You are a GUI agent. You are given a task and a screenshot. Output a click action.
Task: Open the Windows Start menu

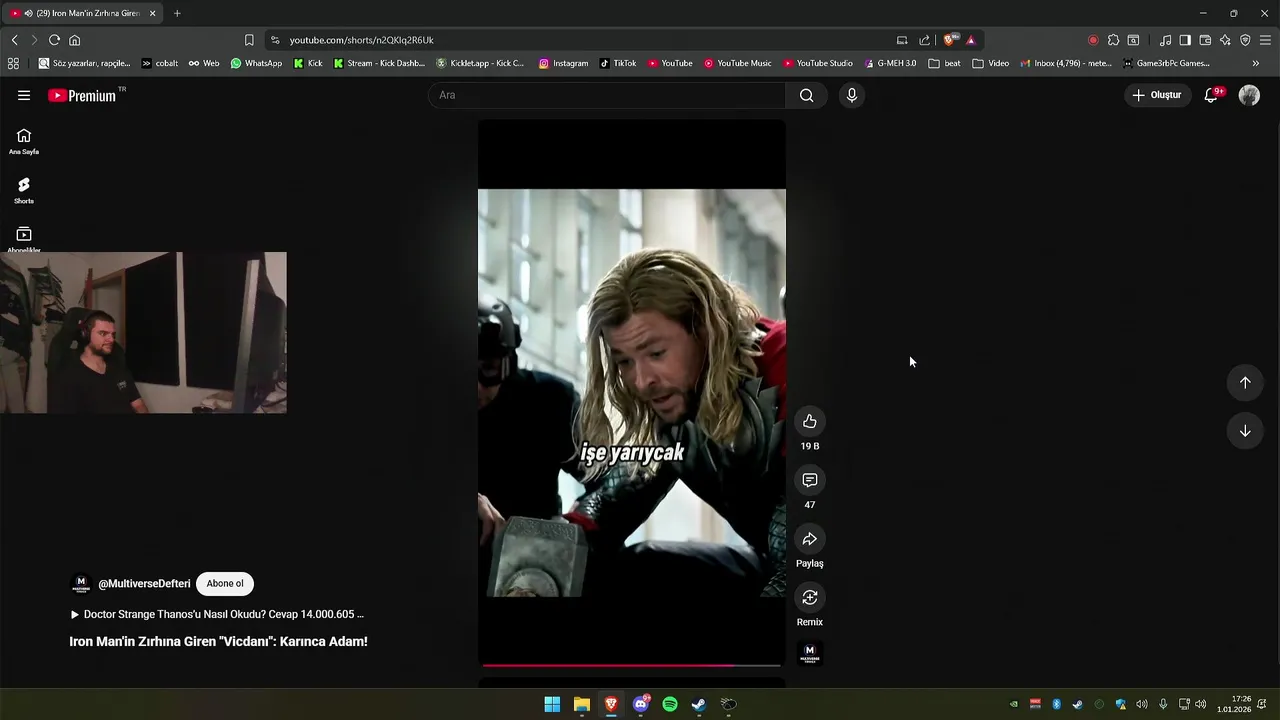pos(552,704)
